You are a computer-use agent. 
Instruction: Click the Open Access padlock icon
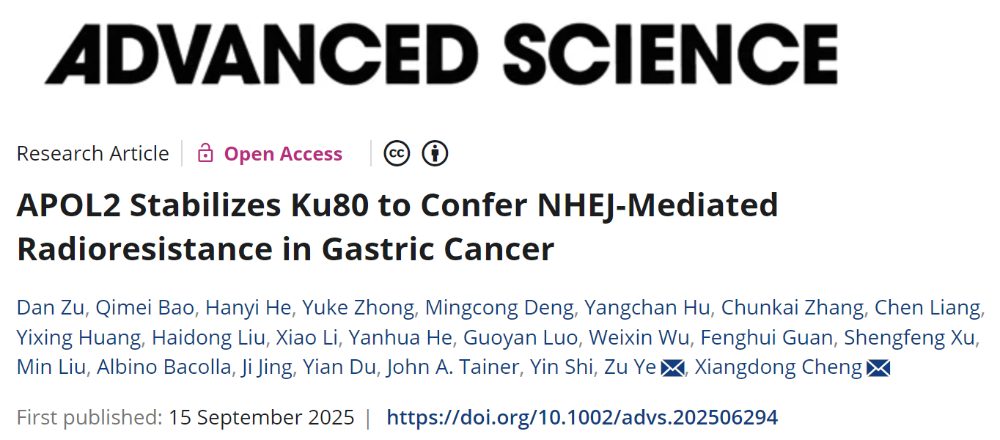tap(206, 153)
